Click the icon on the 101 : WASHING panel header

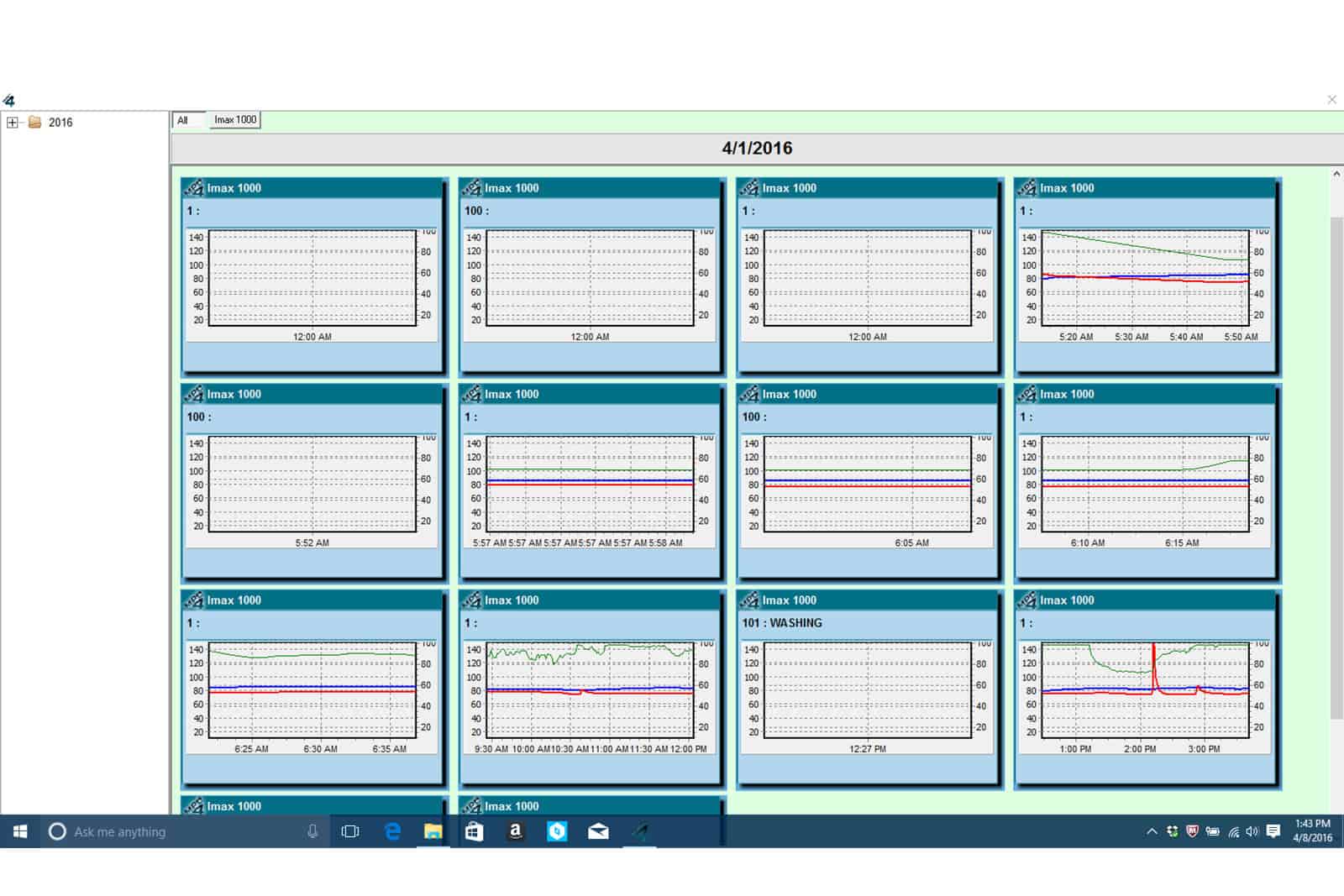pyautogui.click(x=749, y=600)
